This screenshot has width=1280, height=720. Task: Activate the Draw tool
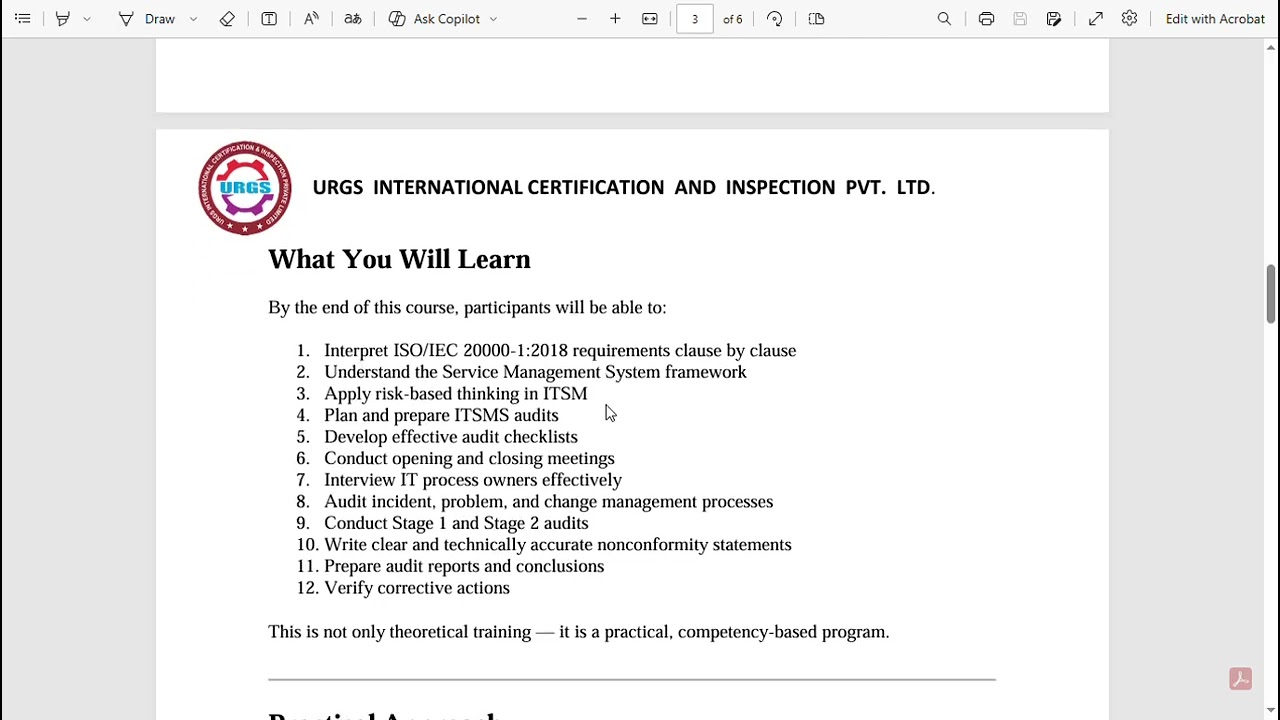tap(147, 19)
